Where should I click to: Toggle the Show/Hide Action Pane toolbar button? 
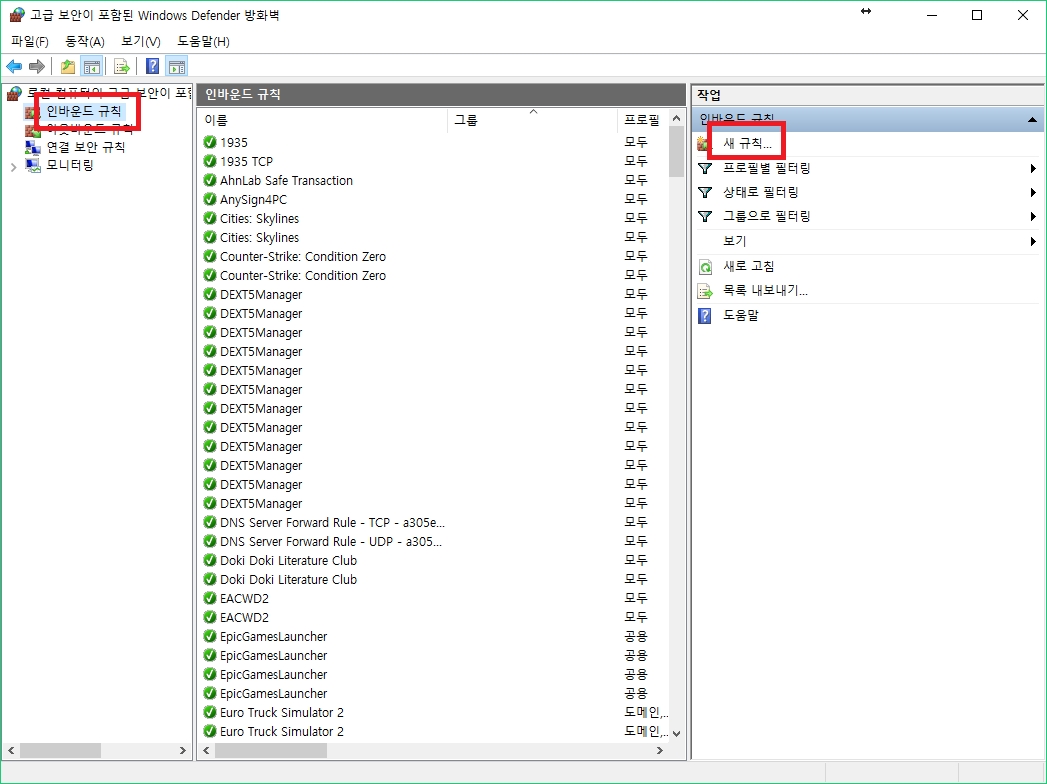[177, 67]
